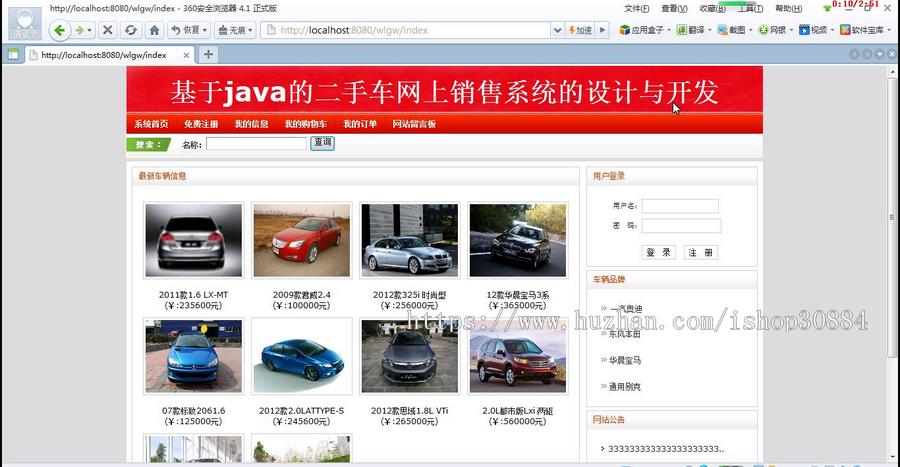This screenshot has height=467, width=900.
Task: Click the blue 07款标致2061.6 car thumbnail
Action: 193,356
